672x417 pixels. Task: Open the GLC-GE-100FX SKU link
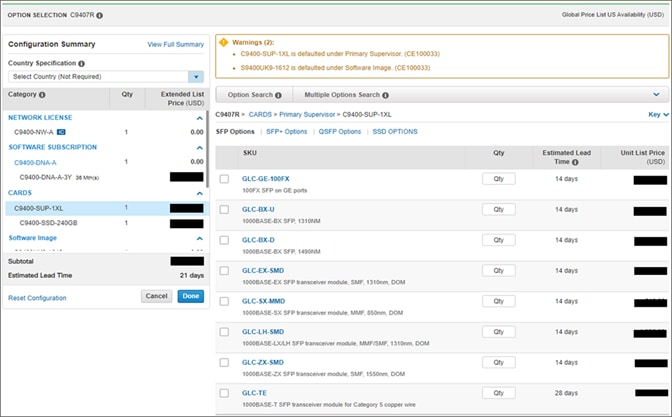coord(266,179)
